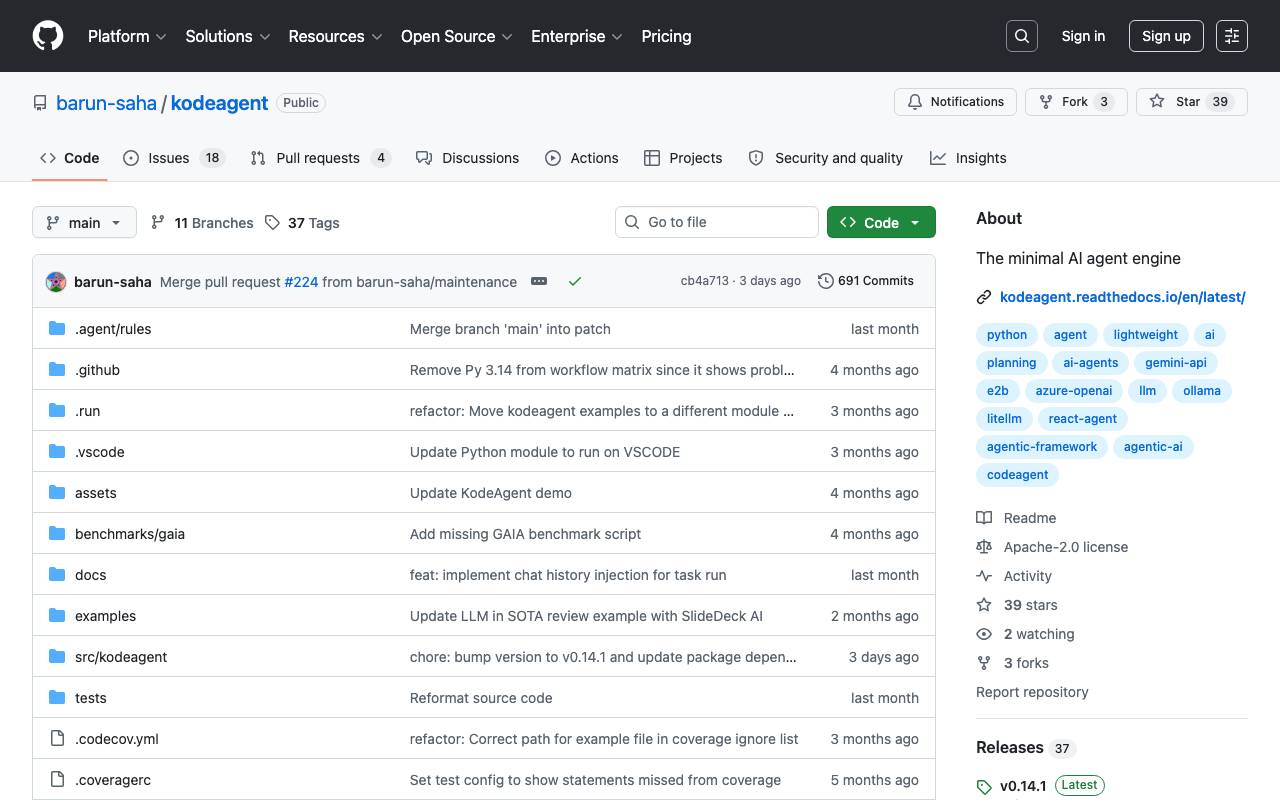
Task: Click the .agent/rules folder icon
Action: (57, 329)
